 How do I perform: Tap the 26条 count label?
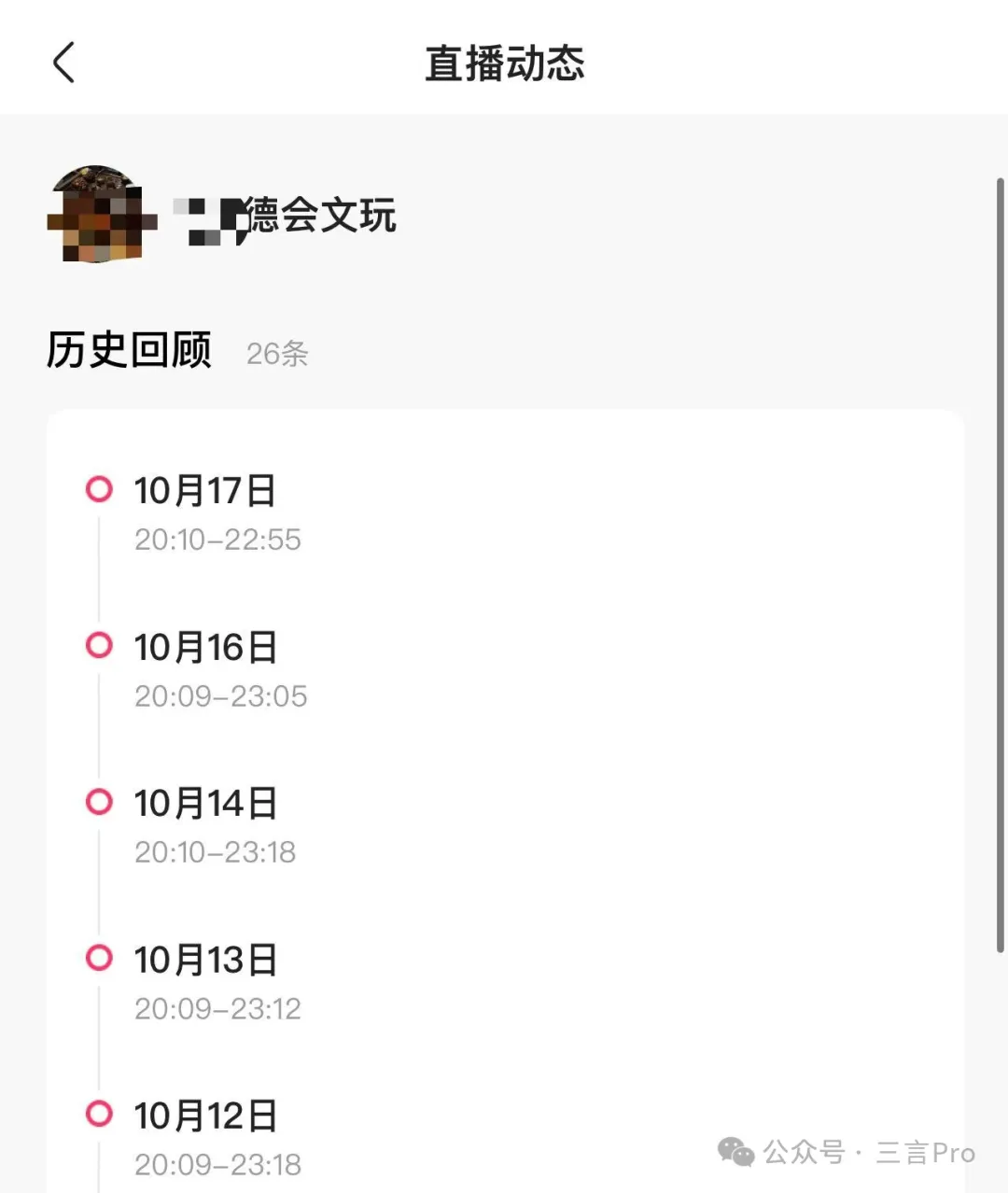(x=277, y=354)
